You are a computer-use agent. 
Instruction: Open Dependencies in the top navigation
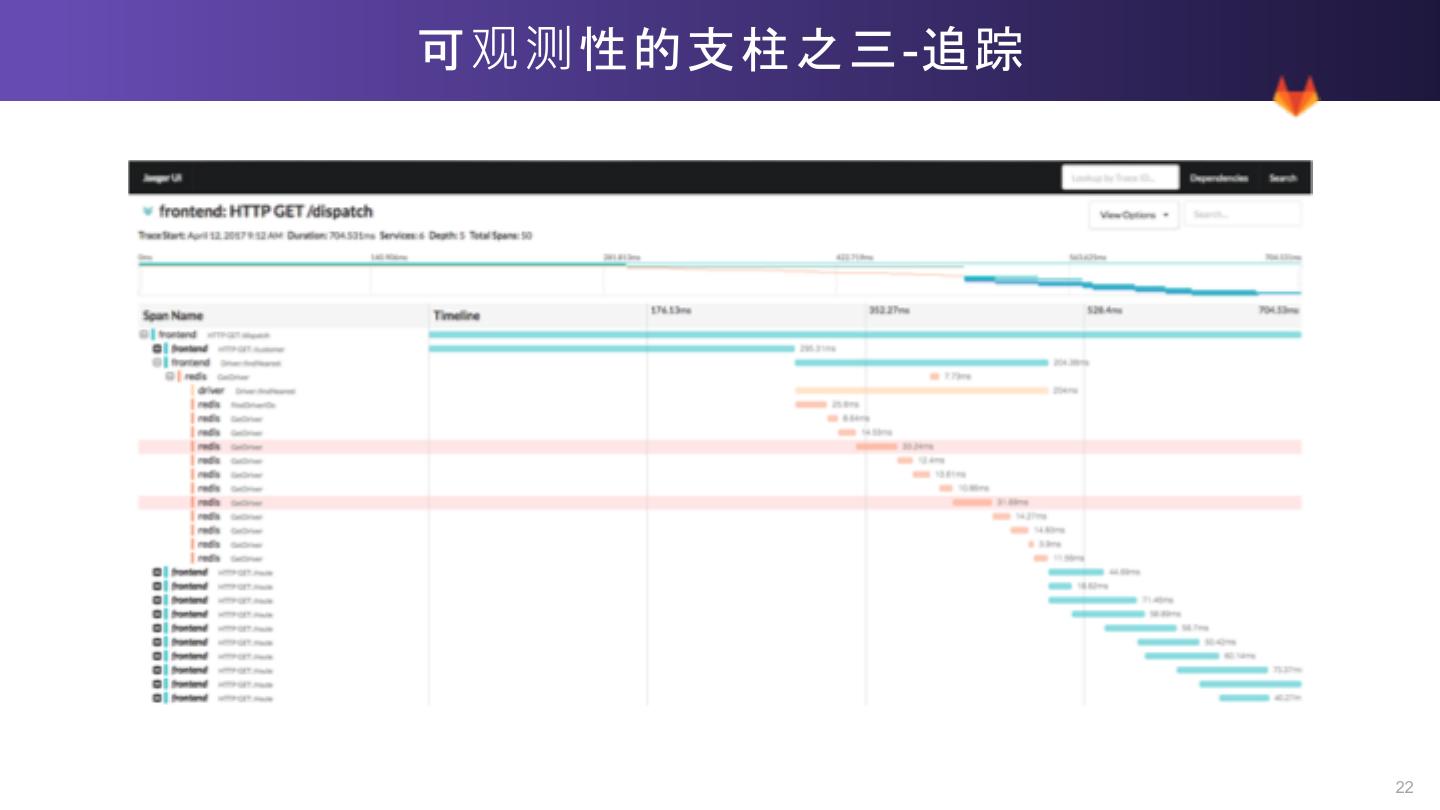point(1218,178)
